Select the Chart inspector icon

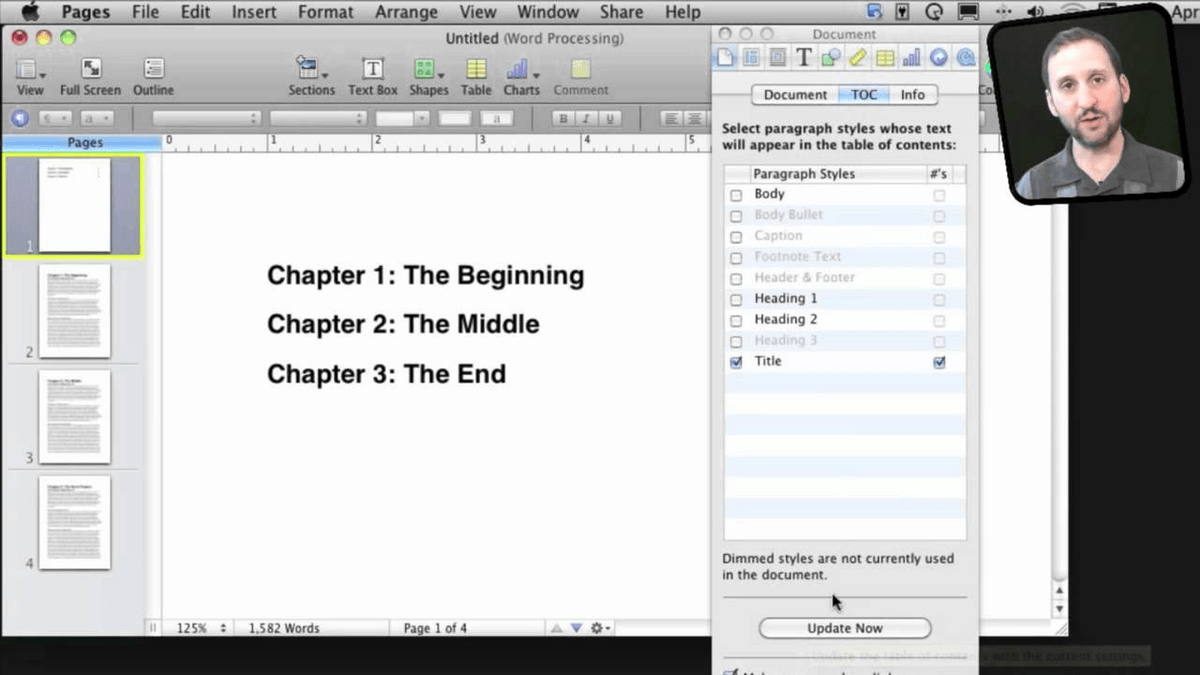tap(912, 58)
